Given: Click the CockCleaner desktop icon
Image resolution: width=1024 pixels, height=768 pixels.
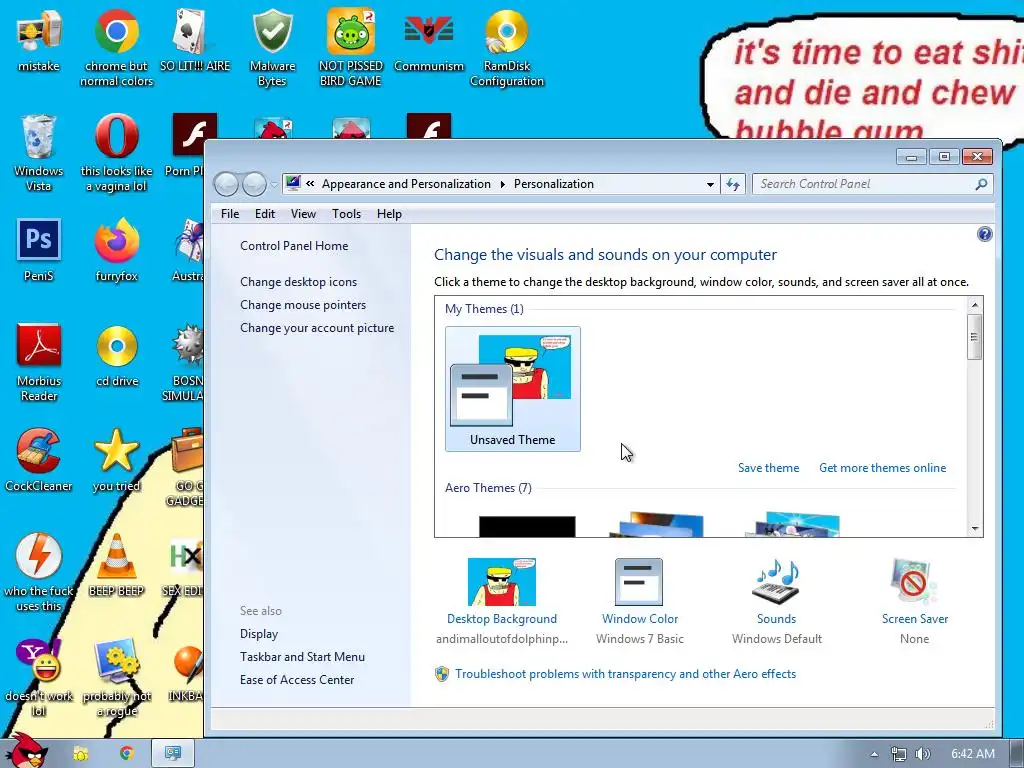Looking at the screenshot, I should pyautogui.click(x=39, y=460).
